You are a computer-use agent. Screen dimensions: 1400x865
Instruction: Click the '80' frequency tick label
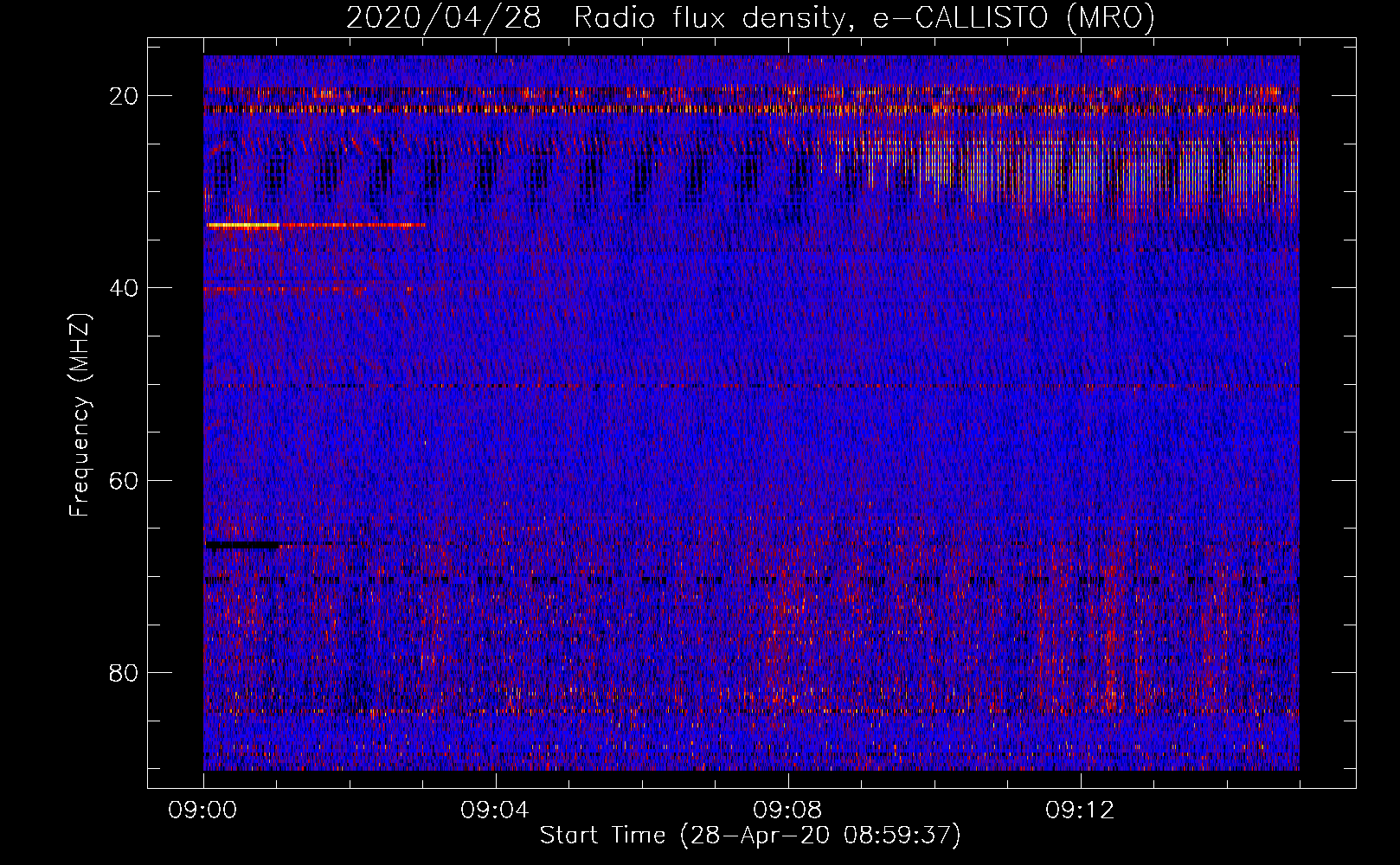click(x=125, y=672)
